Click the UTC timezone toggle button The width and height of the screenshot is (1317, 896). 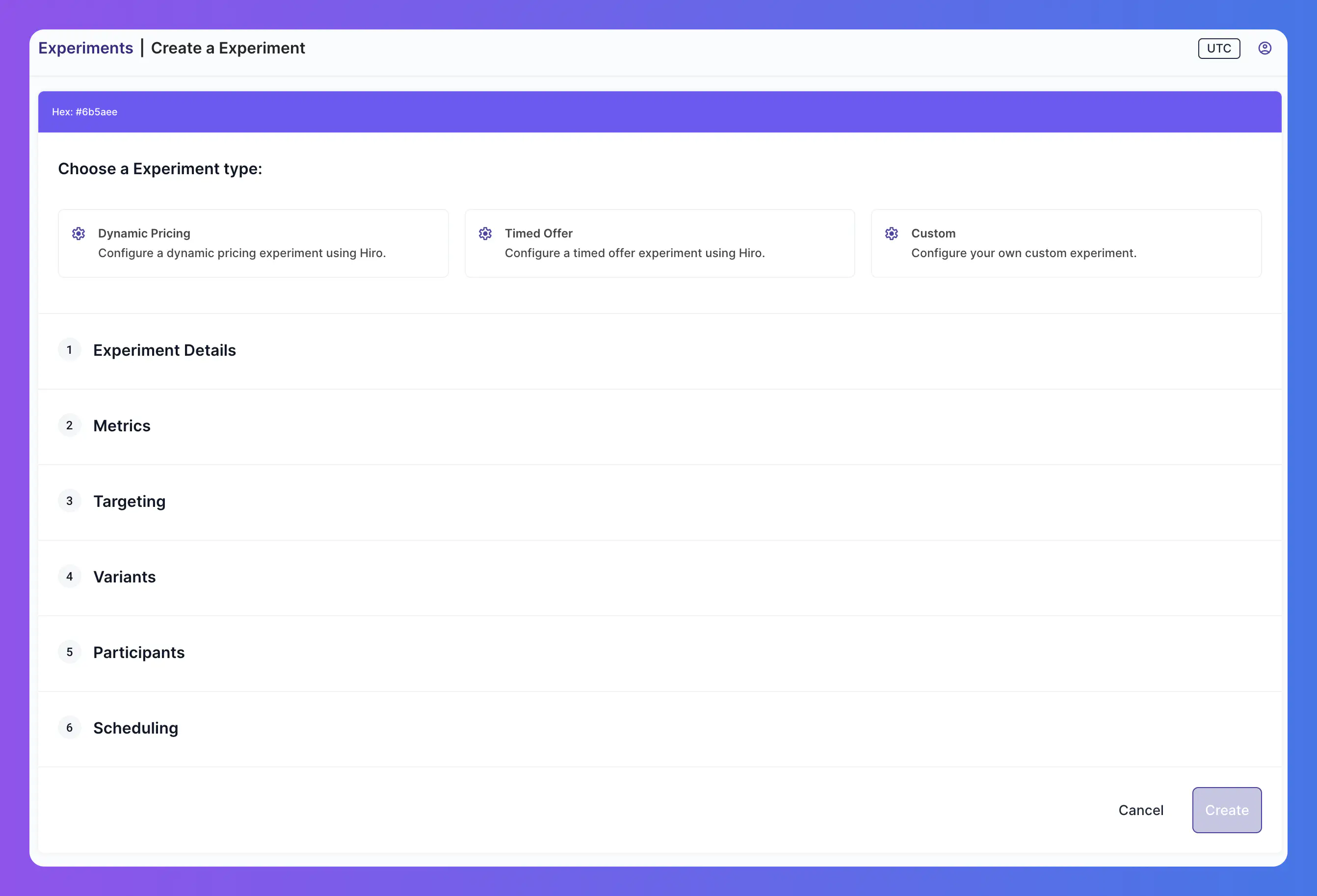click(x=1218, y=48)
